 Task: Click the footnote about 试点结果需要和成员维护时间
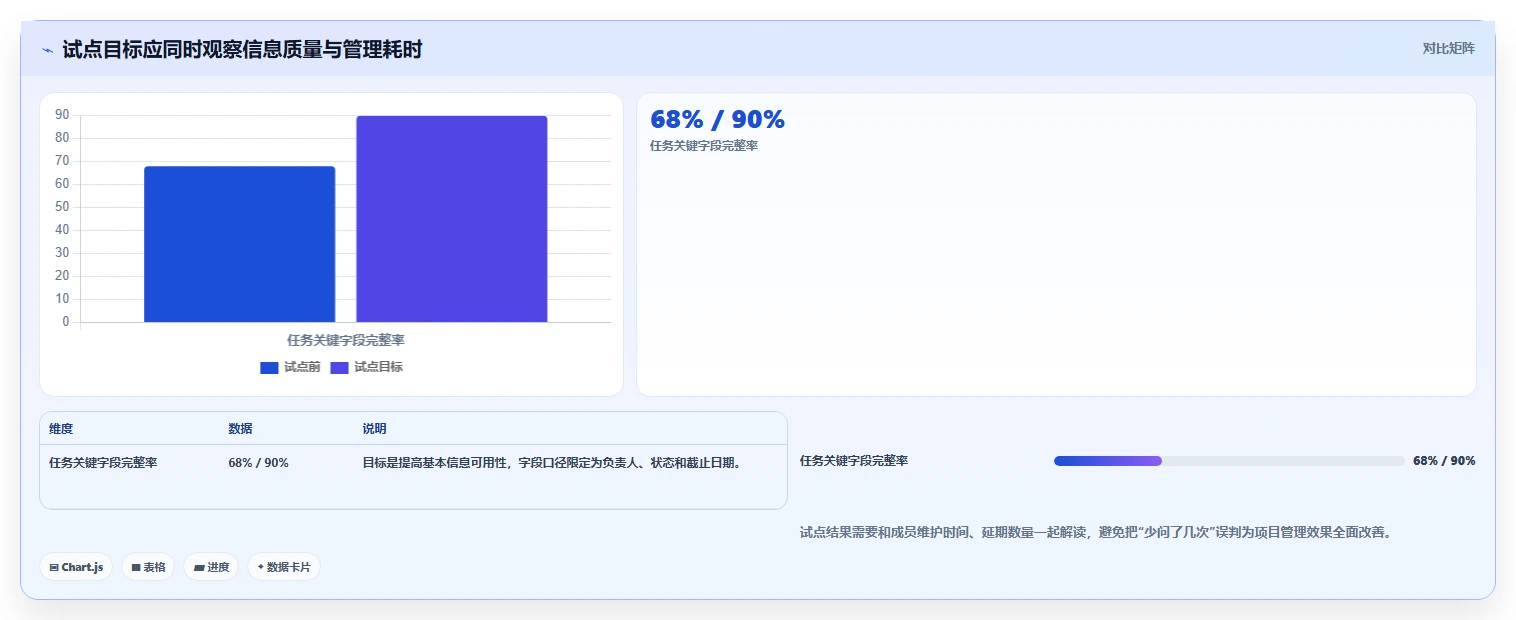(x=1096, y=532)
